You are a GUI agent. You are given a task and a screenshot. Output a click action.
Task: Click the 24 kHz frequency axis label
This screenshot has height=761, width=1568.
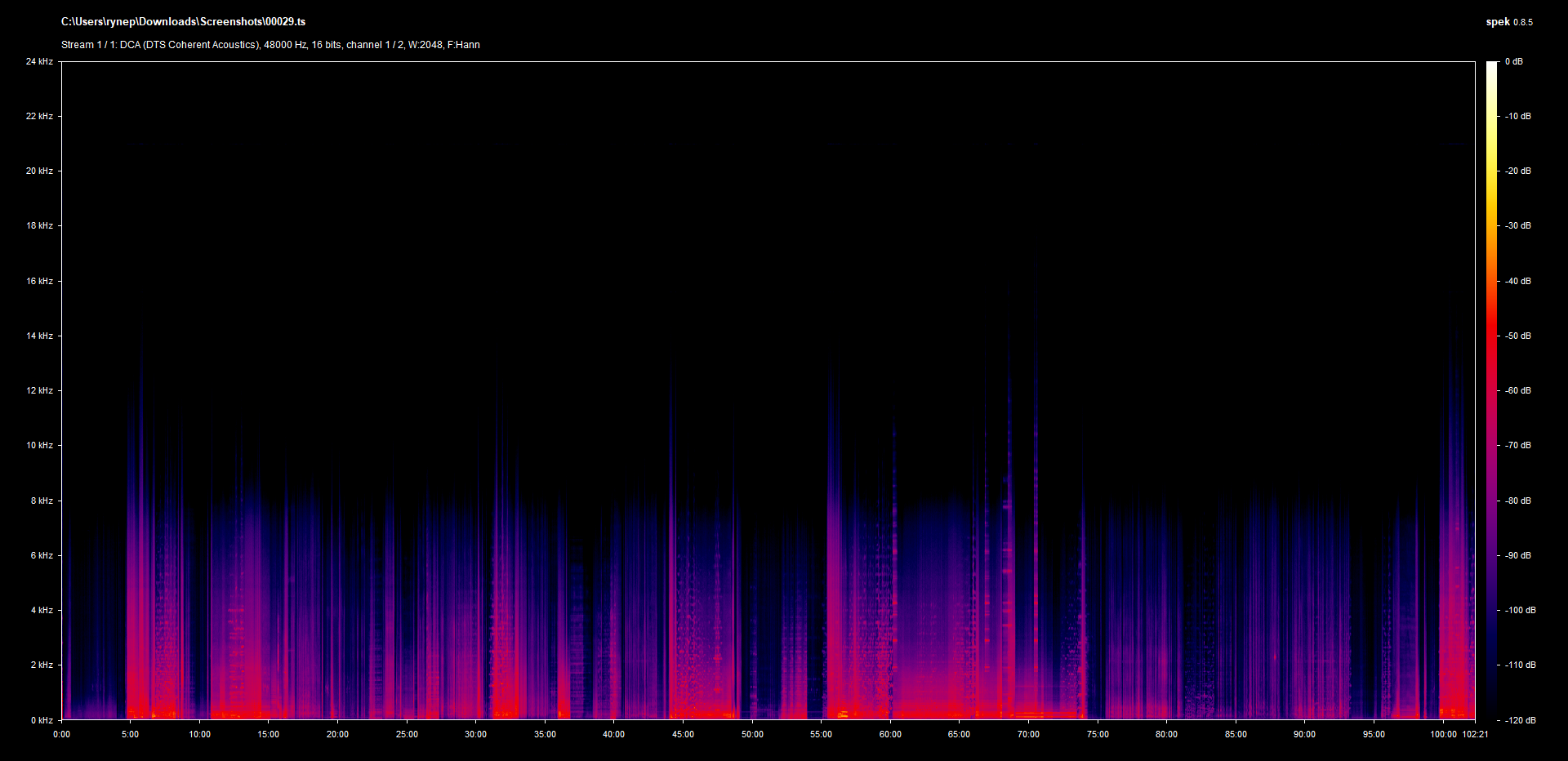39,61
